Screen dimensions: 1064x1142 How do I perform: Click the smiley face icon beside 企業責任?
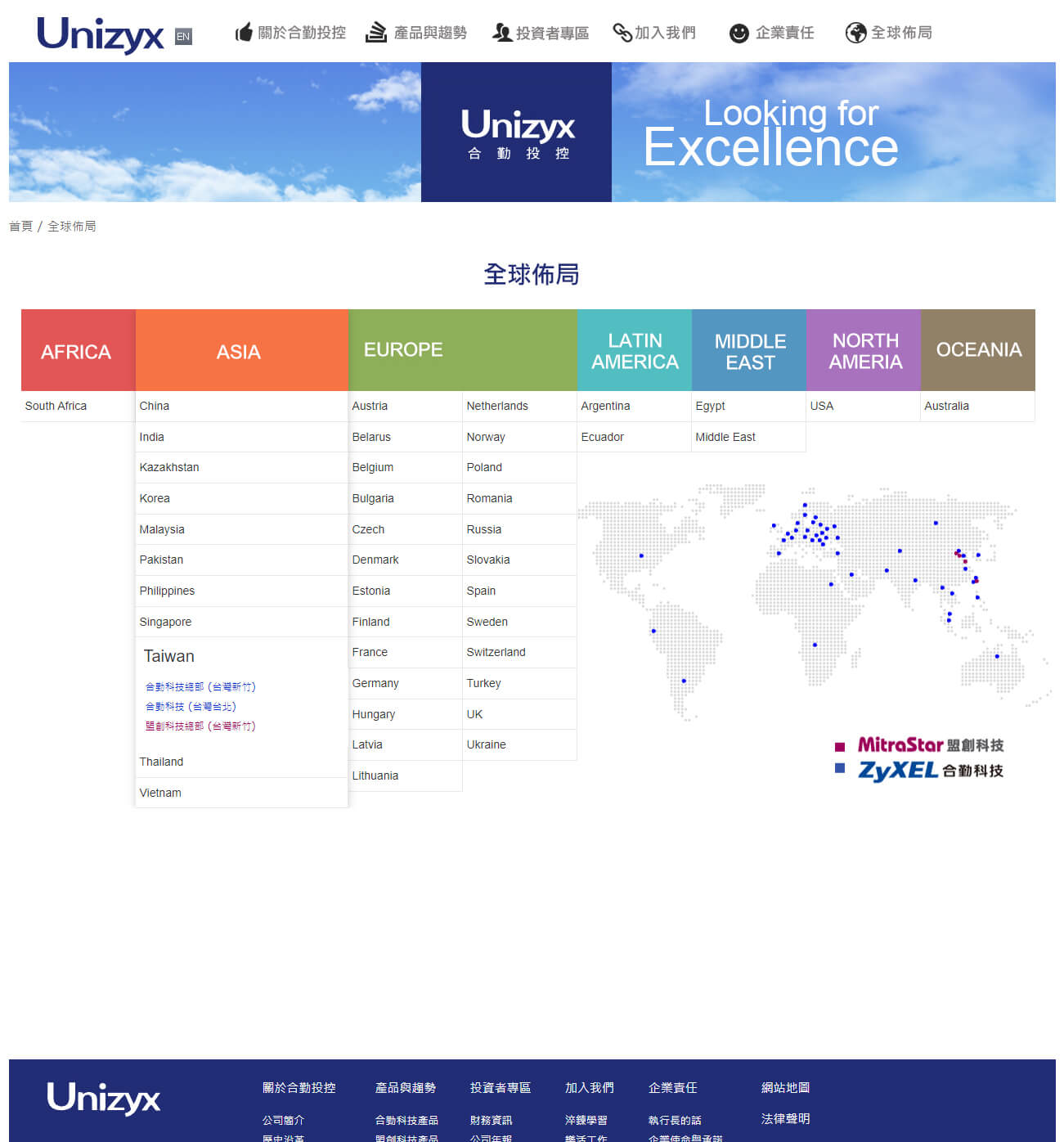739,33
